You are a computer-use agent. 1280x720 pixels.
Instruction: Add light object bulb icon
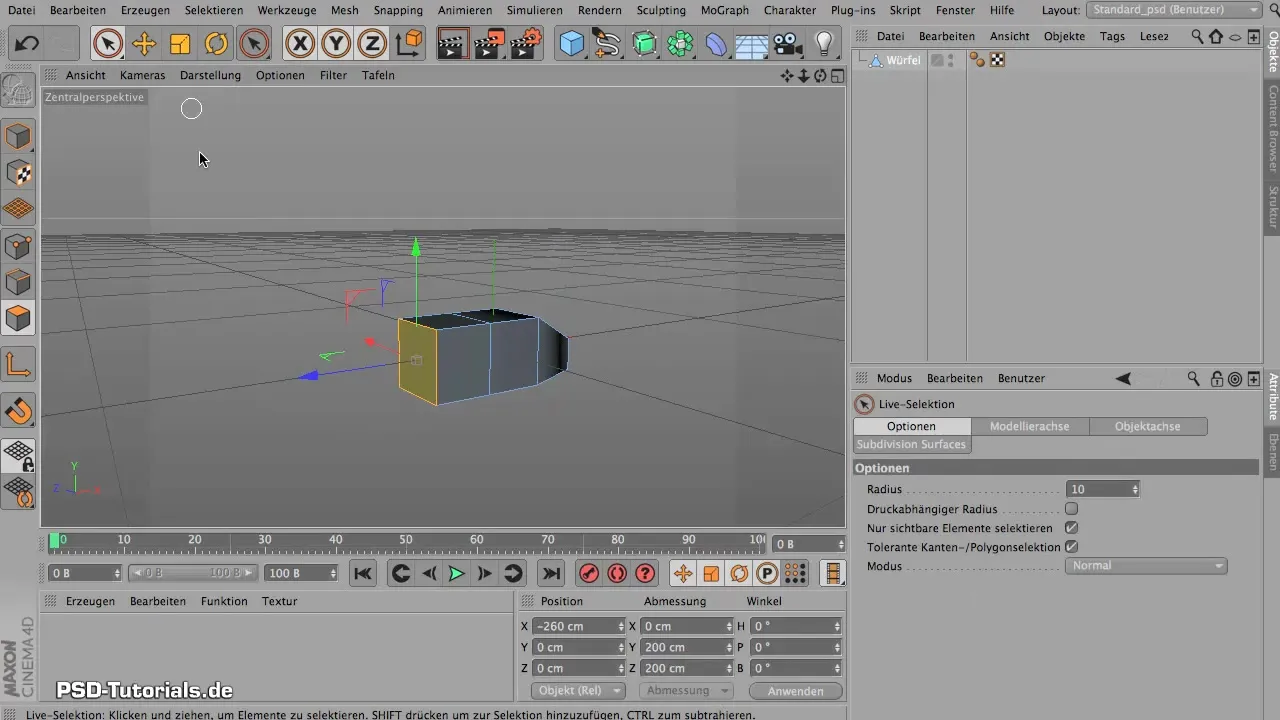click(823, 44)
